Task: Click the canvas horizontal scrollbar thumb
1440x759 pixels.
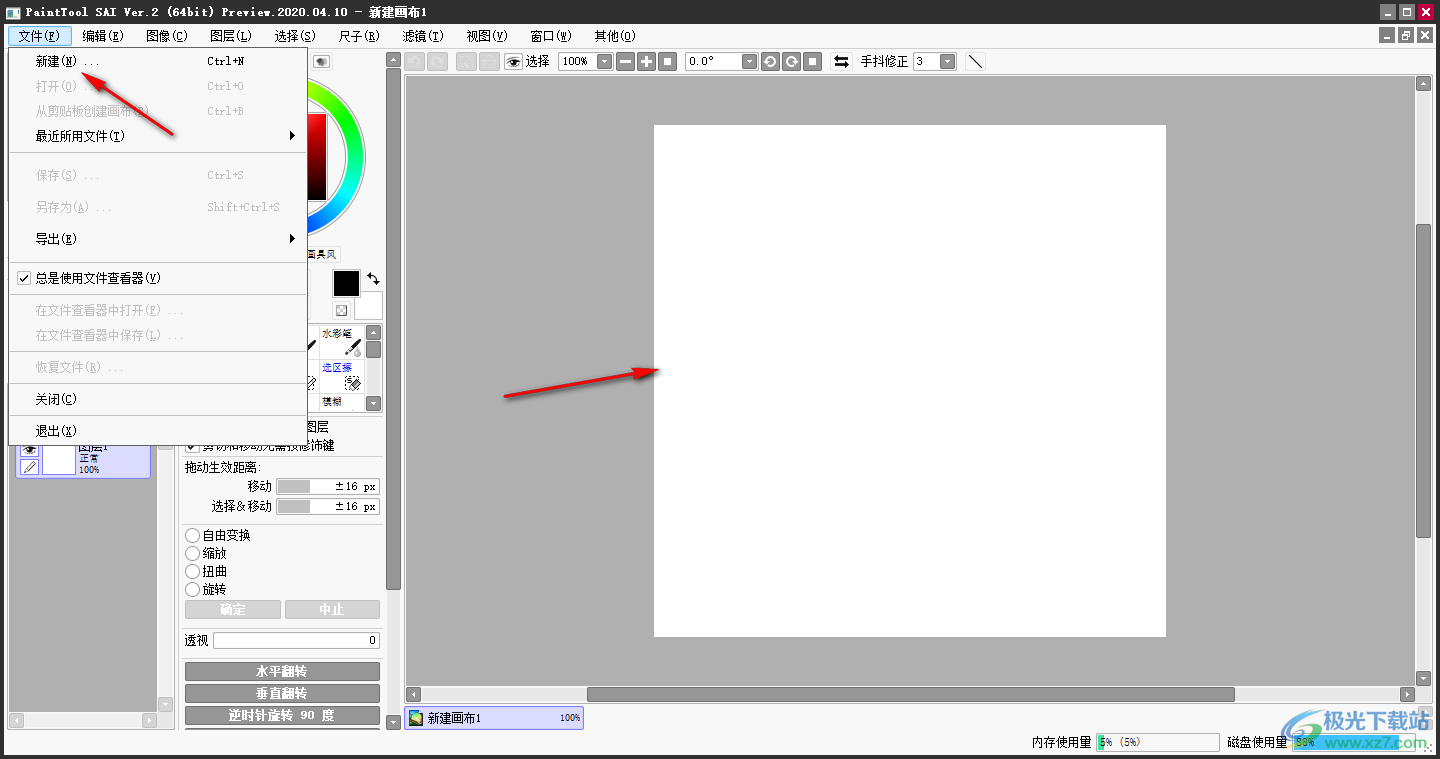Action: 910,694
